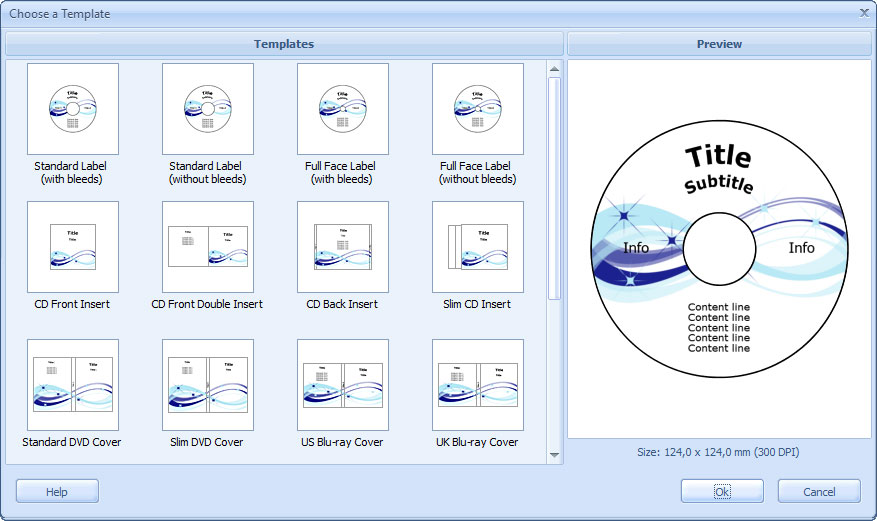
Task: Click the 'US Blu-ray Cover' caption text
Action: tap(342, 442)
